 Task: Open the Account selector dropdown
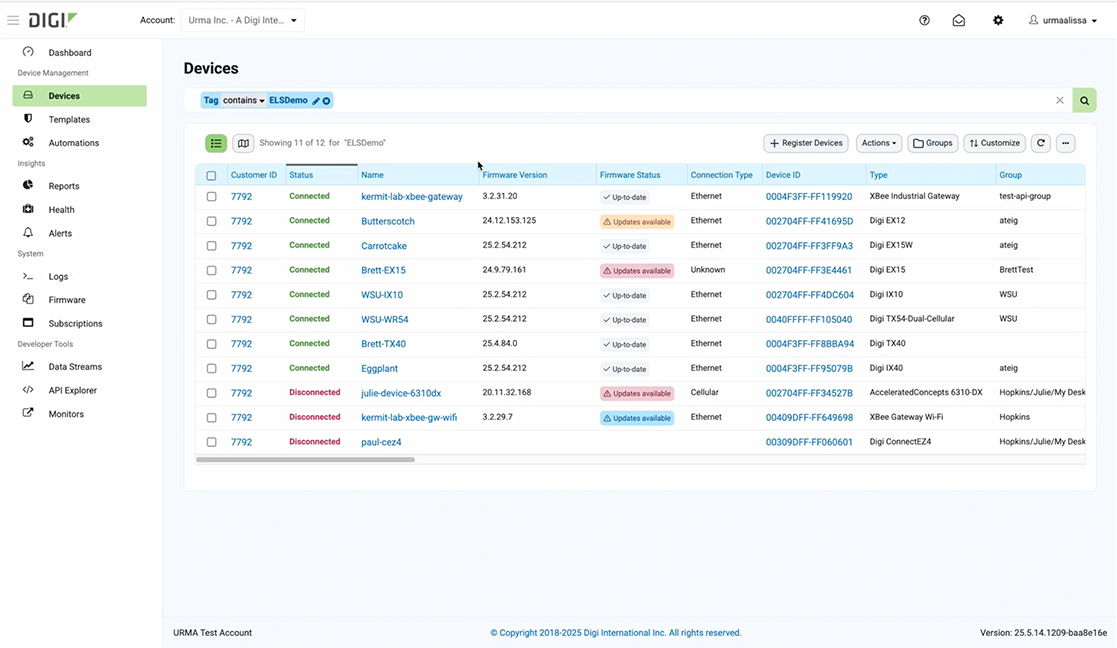click(x=242, y=20)
